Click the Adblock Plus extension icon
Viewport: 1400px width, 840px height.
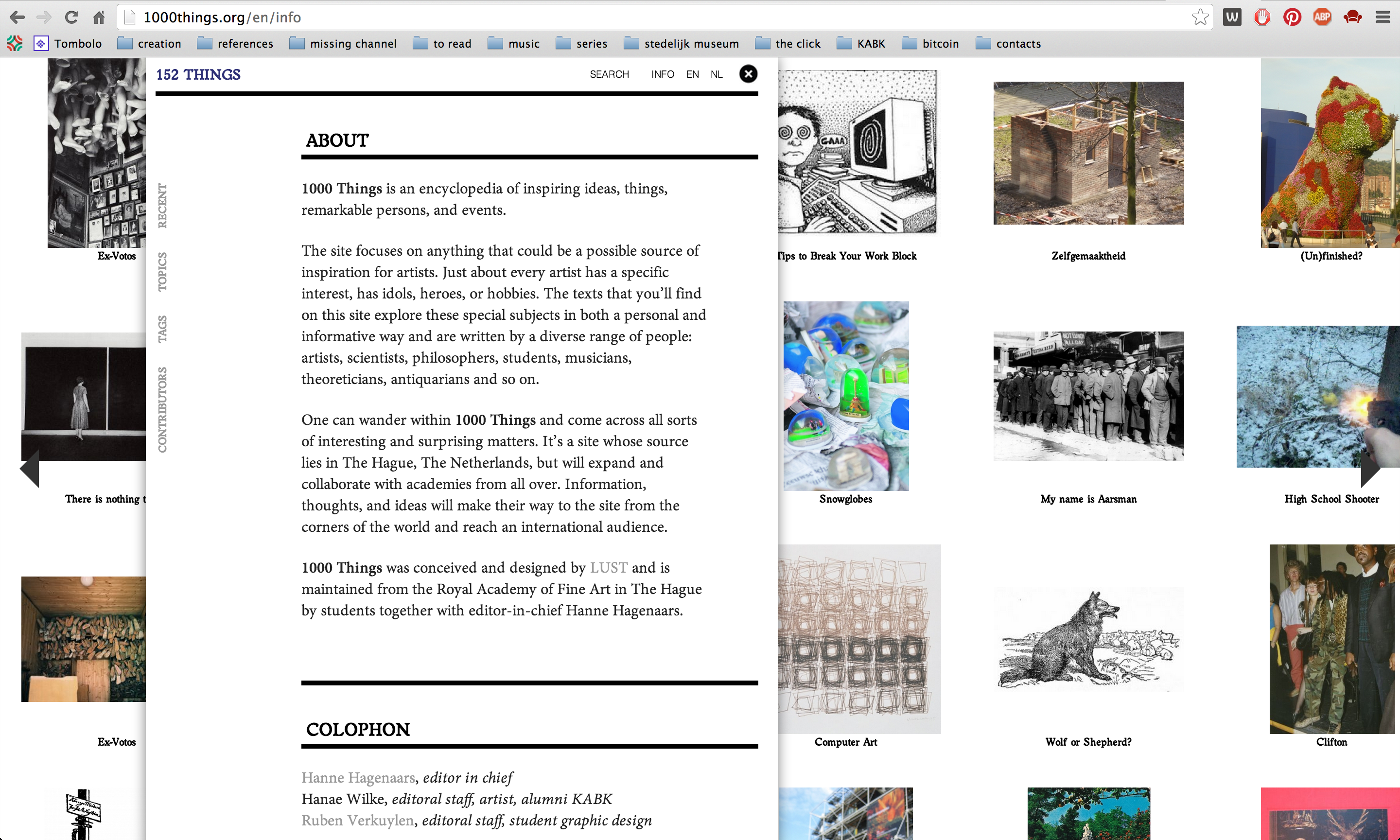click(1322, 17)
